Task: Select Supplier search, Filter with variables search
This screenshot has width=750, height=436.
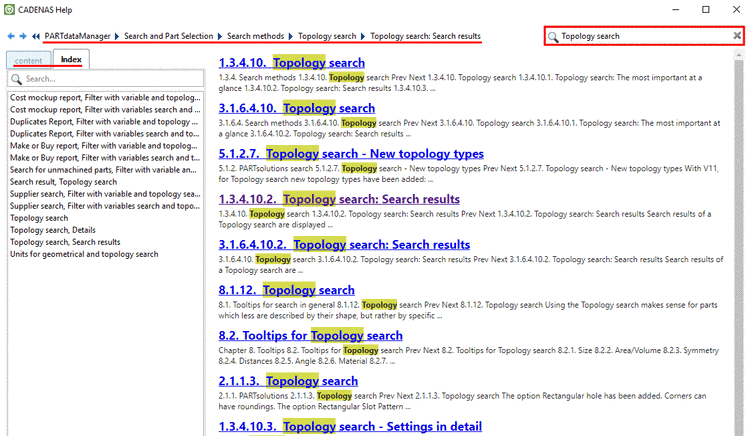Action: click(105, 206)
